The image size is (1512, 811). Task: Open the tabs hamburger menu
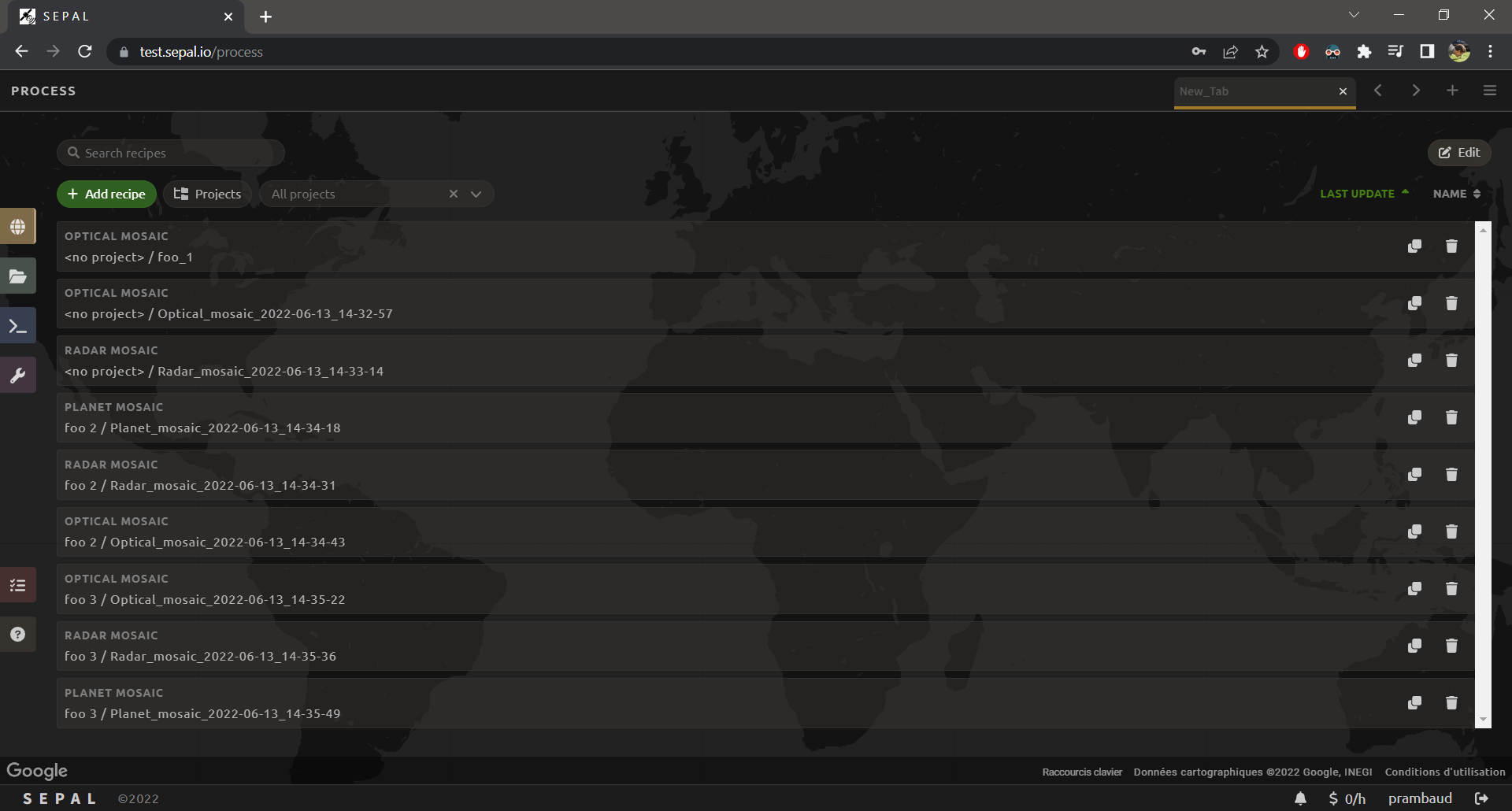(1489, 91)
